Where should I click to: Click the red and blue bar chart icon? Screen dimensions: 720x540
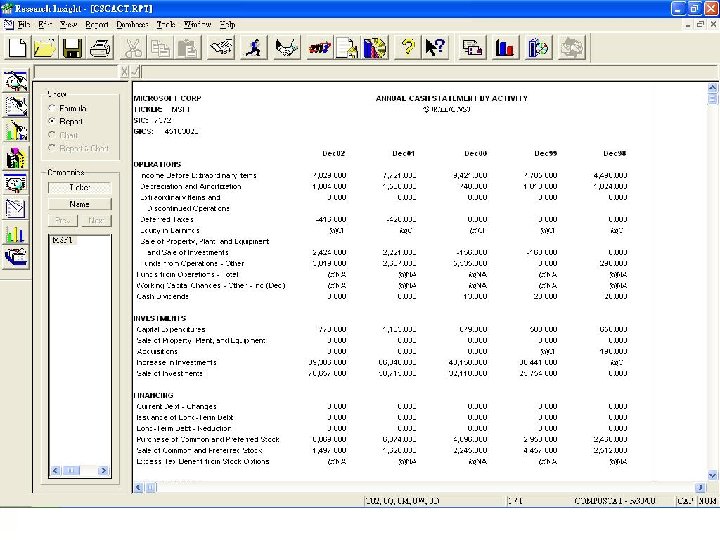coord(505,48)
